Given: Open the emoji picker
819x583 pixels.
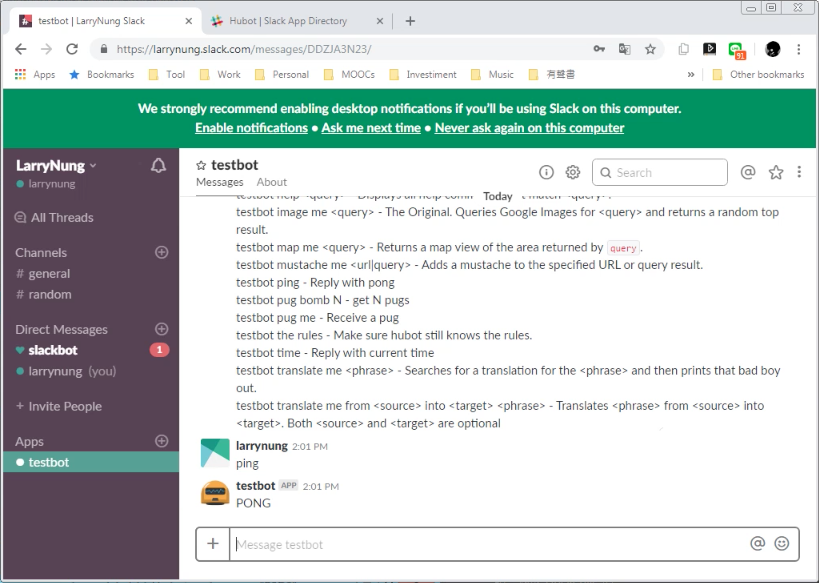Looking at the screenshot, I should coord(781,544).
